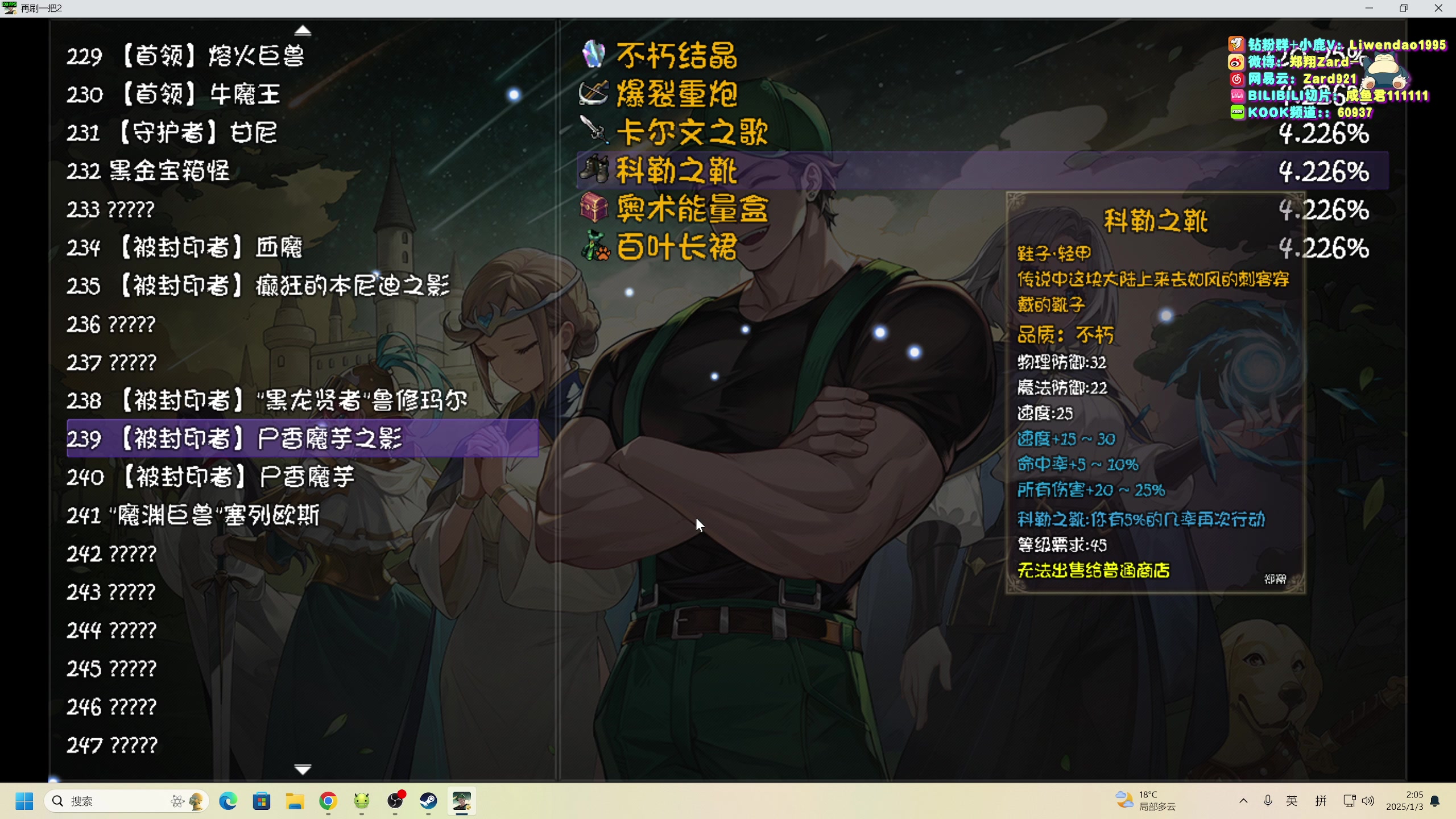Open the volume speaker tray icon
The width and height of the screenshot is (1456, 819).
coord(1368,801)
